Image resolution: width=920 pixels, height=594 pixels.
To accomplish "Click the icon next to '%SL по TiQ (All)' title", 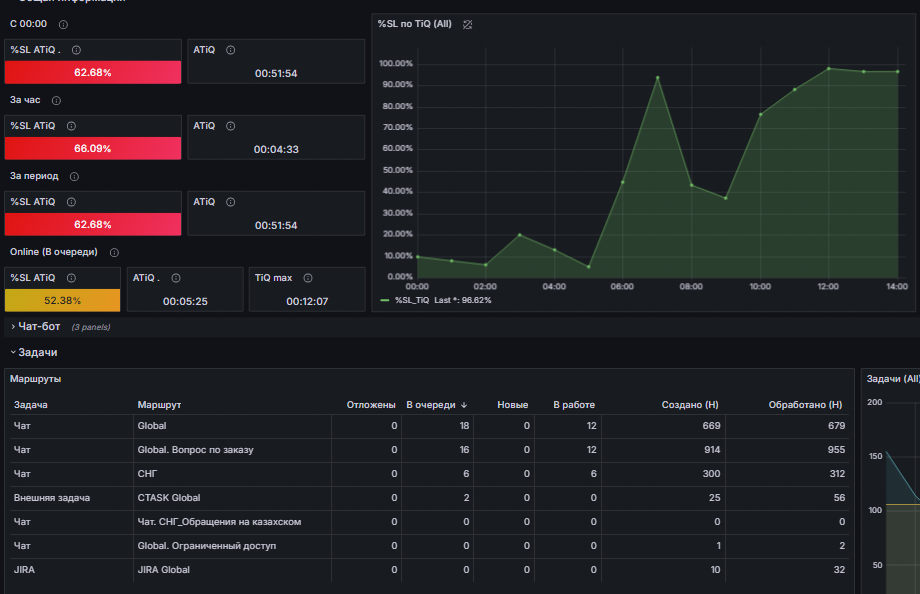I will [468, 25].
